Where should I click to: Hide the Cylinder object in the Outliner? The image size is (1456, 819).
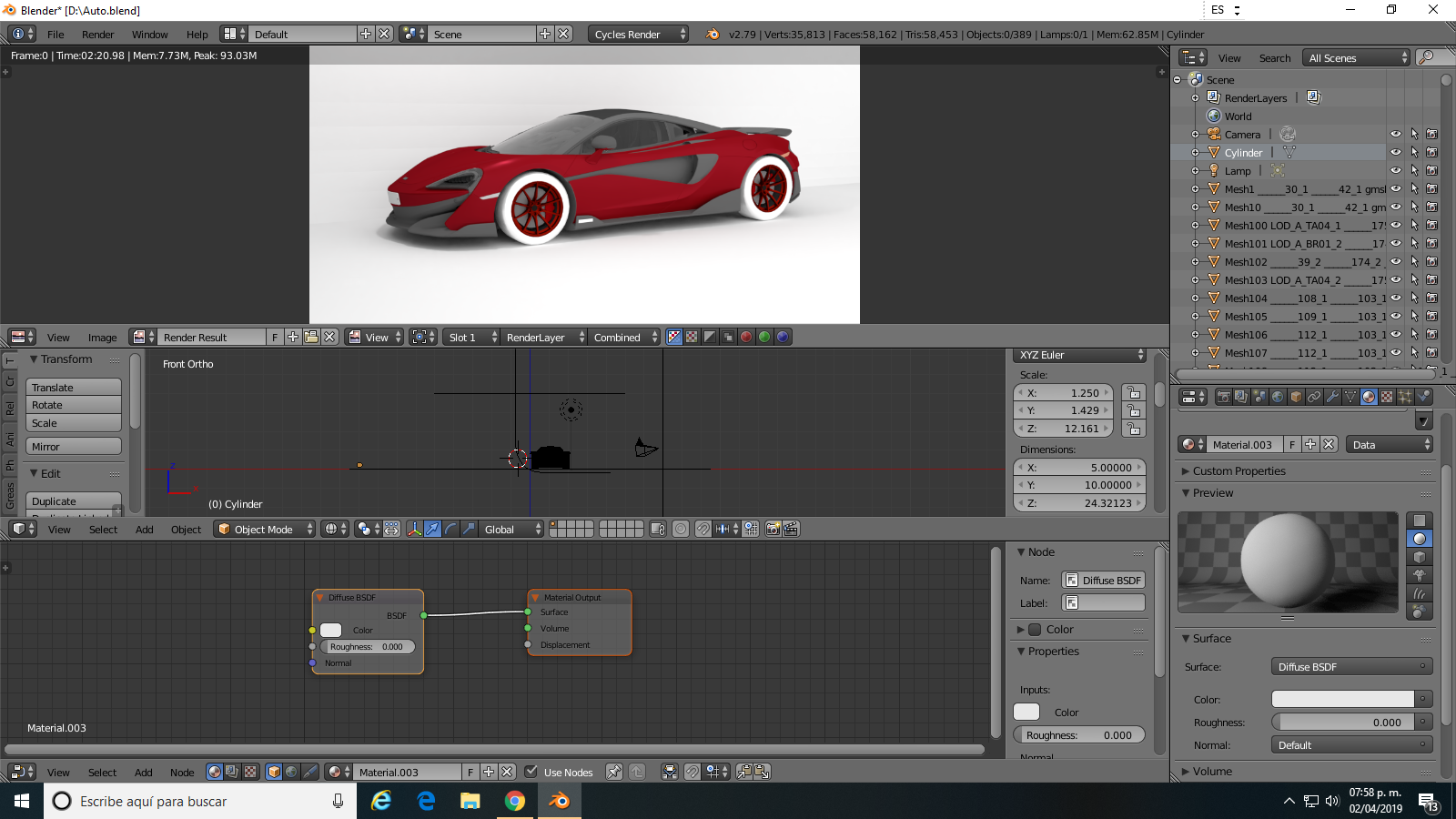tap(1397, 152)
